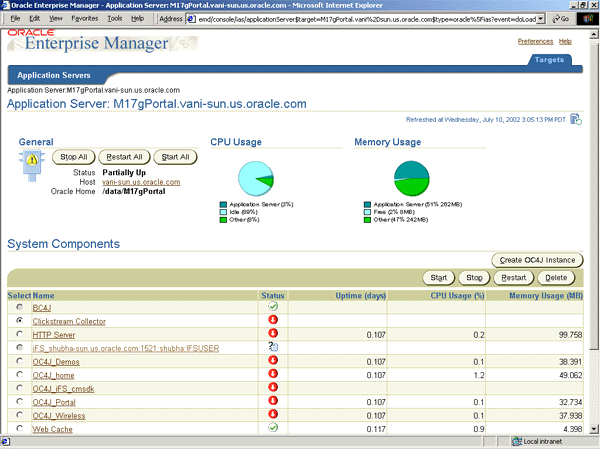Open the Web Cache component link

[x=52, y=429]
